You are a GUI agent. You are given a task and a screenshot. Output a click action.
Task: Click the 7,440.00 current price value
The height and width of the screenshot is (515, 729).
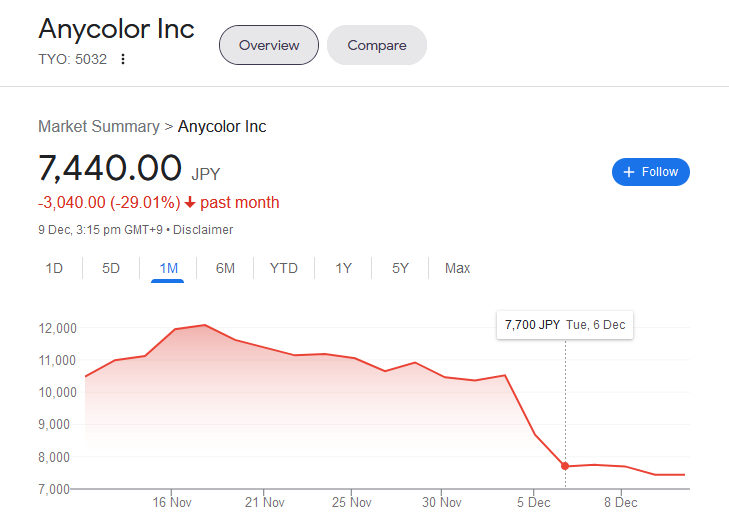point(110,168)
